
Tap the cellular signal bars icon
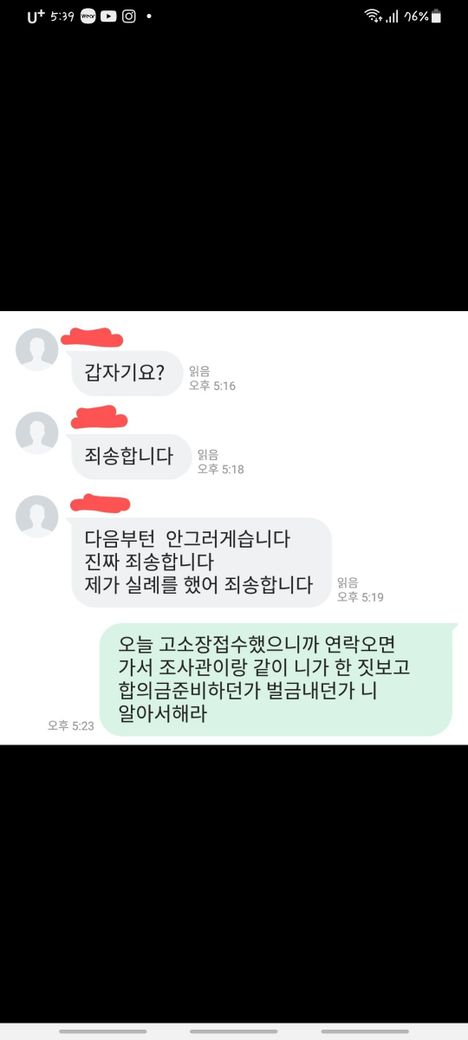click(392, 18)
